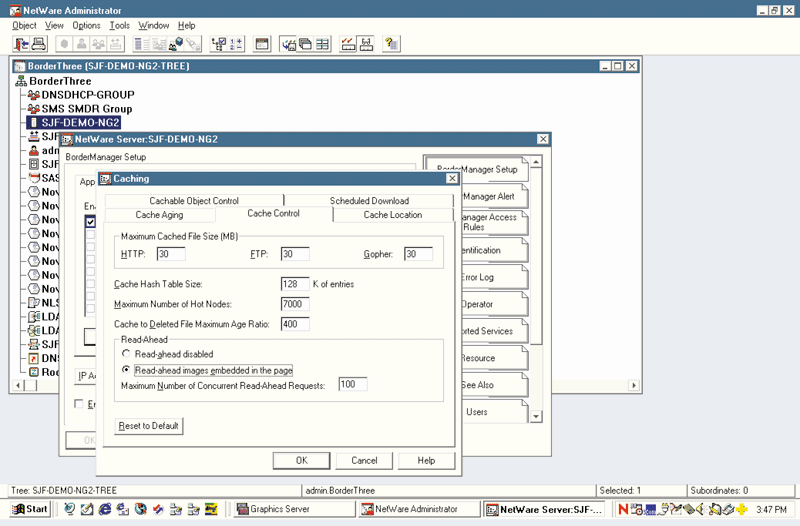Toggle the checked checkbox behind Caching dialog
This screenshot has height=526, width=800.
coord(90,222)
